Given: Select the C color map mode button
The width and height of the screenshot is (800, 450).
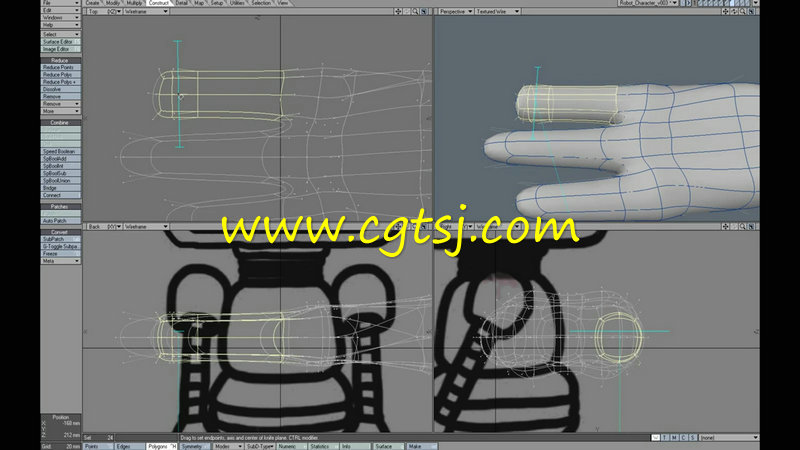Looking at the screenshot, I should click(684, 438).
